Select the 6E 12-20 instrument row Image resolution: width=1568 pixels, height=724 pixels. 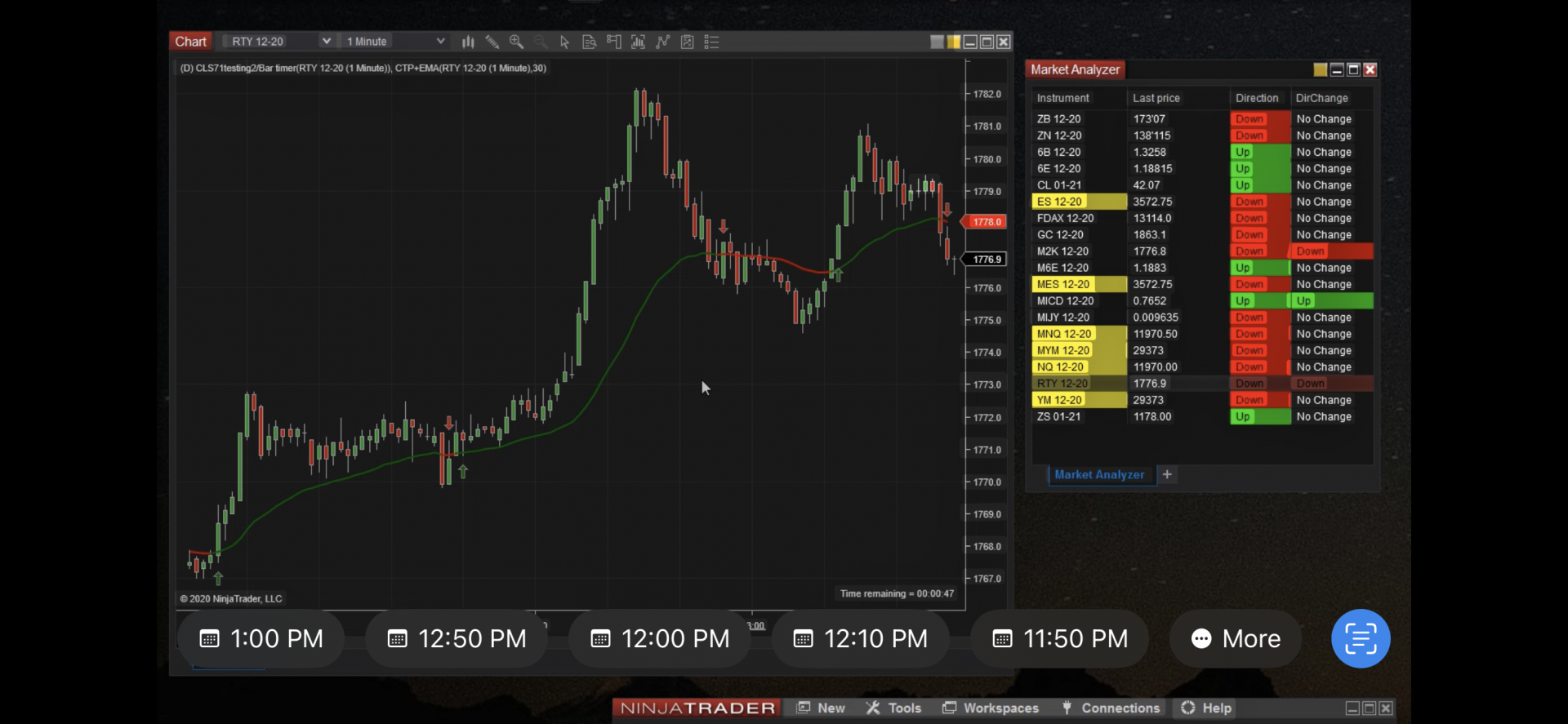click(1202, 169)
